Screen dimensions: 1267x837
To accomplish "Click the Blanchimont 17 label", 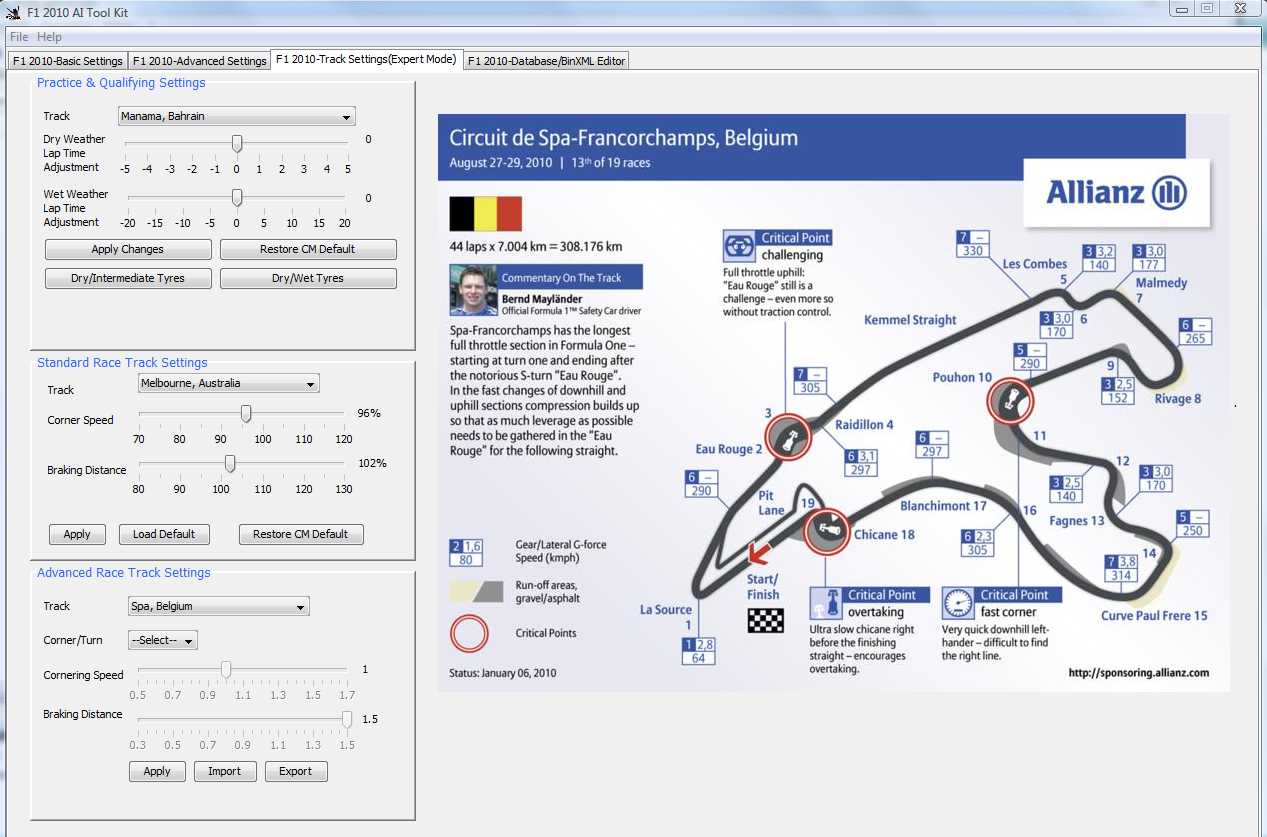I will click(943, 506).
